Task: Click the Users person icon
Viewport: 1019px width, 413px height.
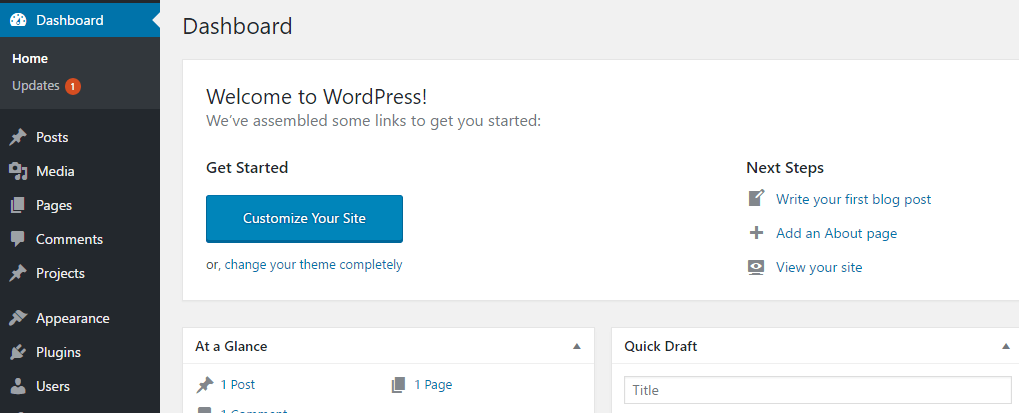Action: tap(18, 386)
